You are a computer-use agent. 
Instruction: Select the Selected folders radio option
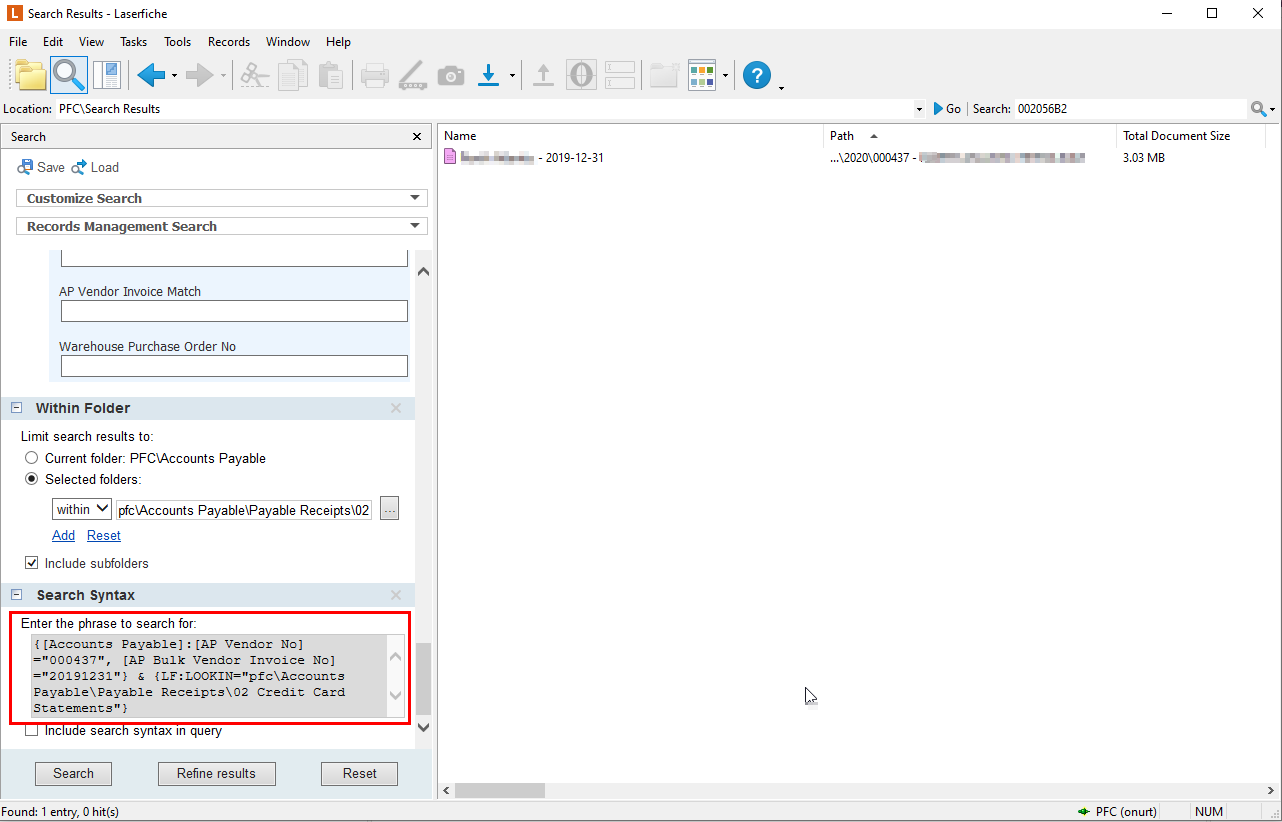(x=32, y=479)
